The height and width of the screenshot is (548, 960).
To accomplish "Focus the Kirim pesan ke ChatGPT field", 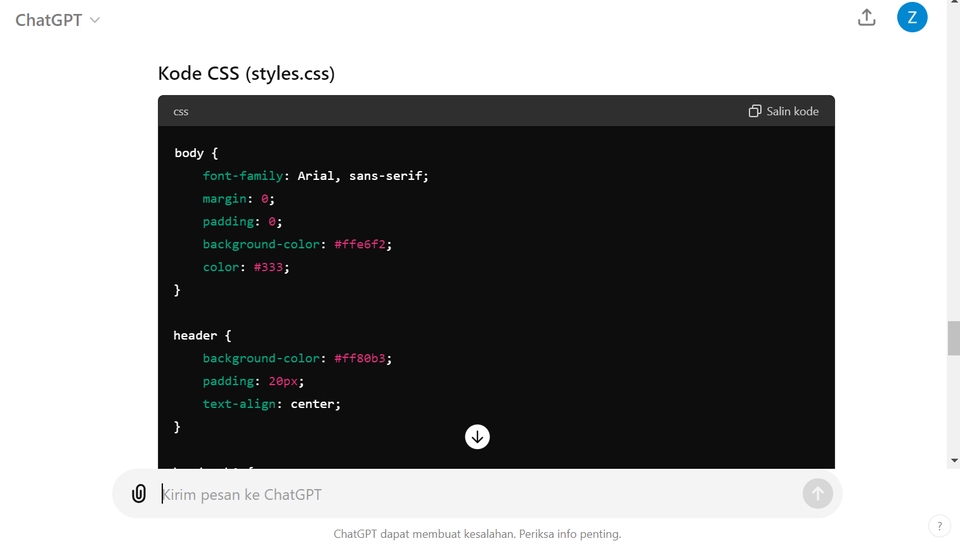I will click(478, 494).
